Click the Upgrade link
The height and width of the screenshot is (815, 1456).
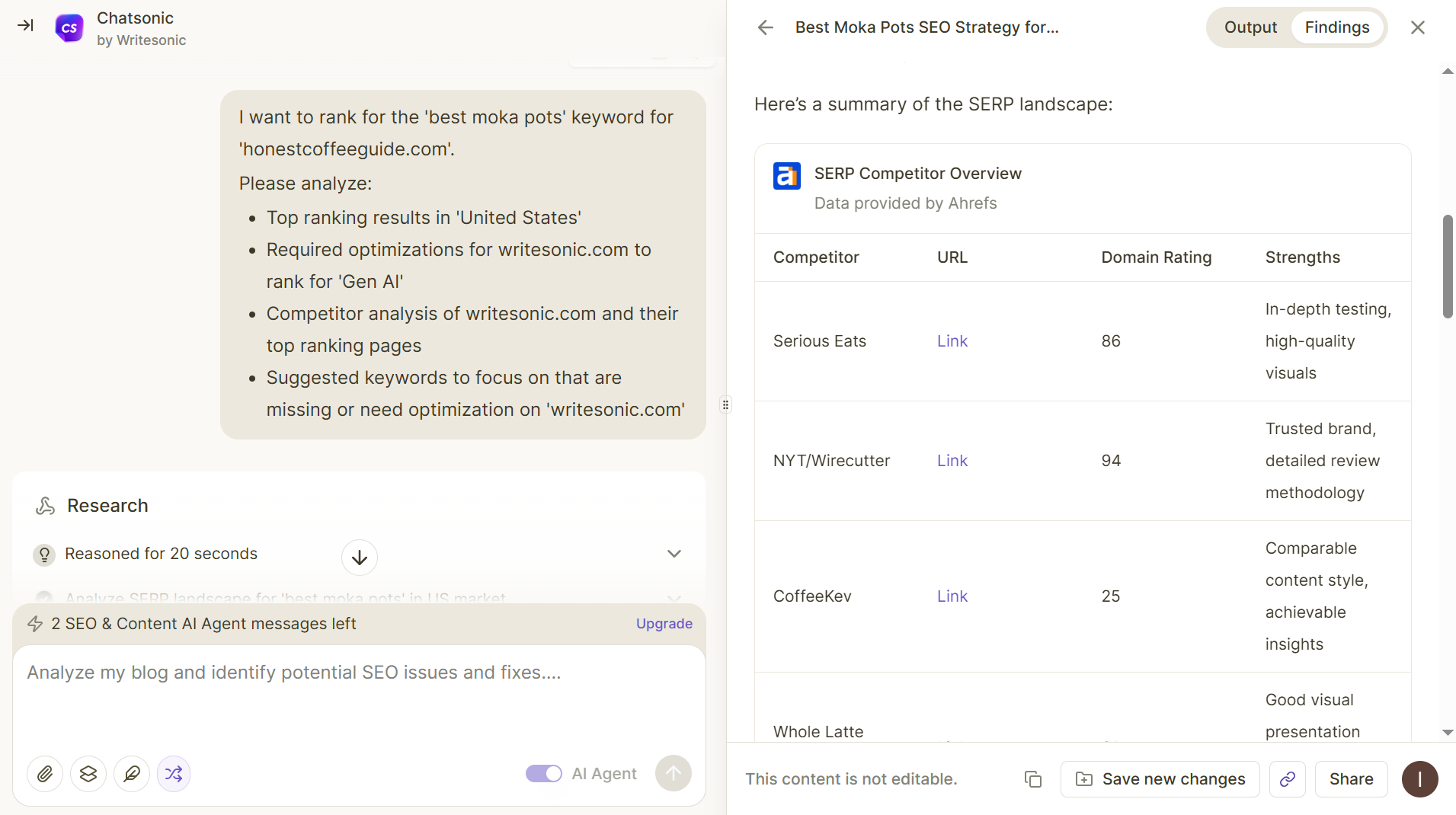664,624
